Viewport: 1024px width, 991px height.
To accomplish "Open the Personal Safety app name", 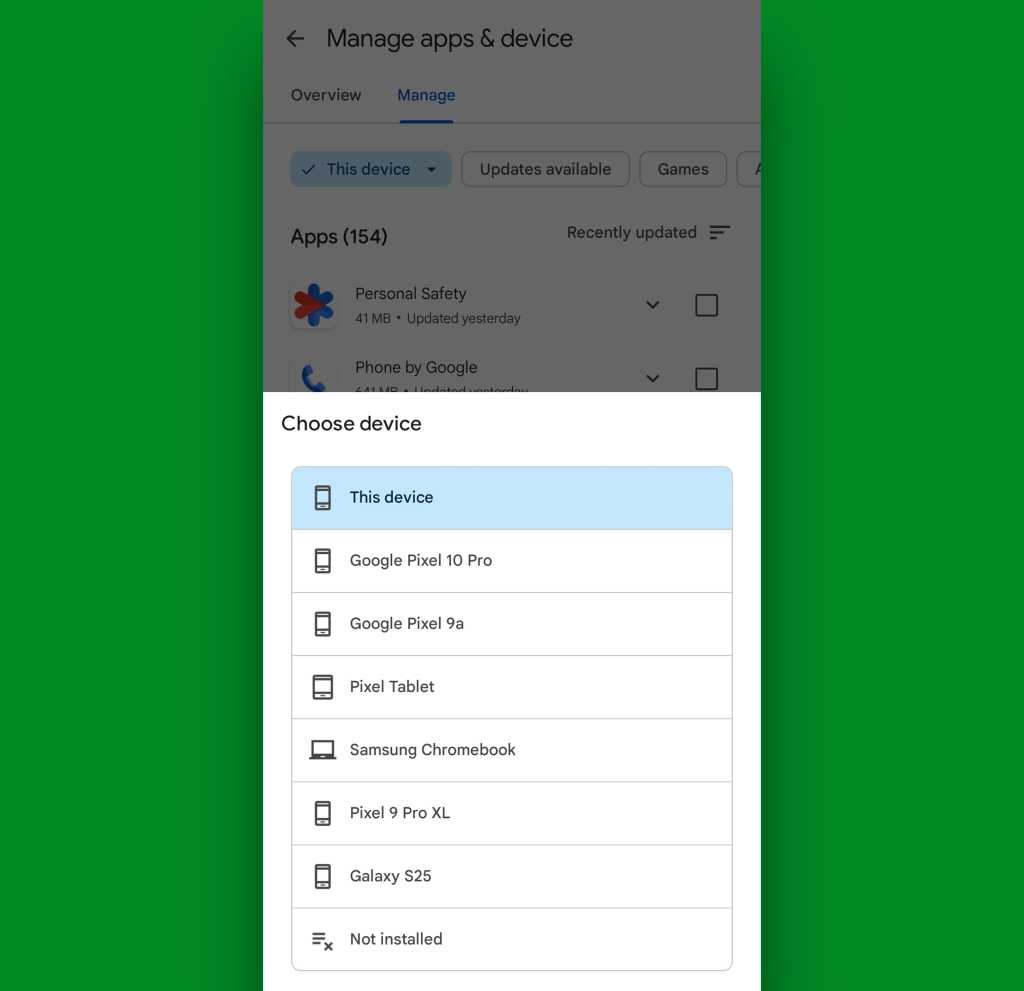I will tap(411, 294).
